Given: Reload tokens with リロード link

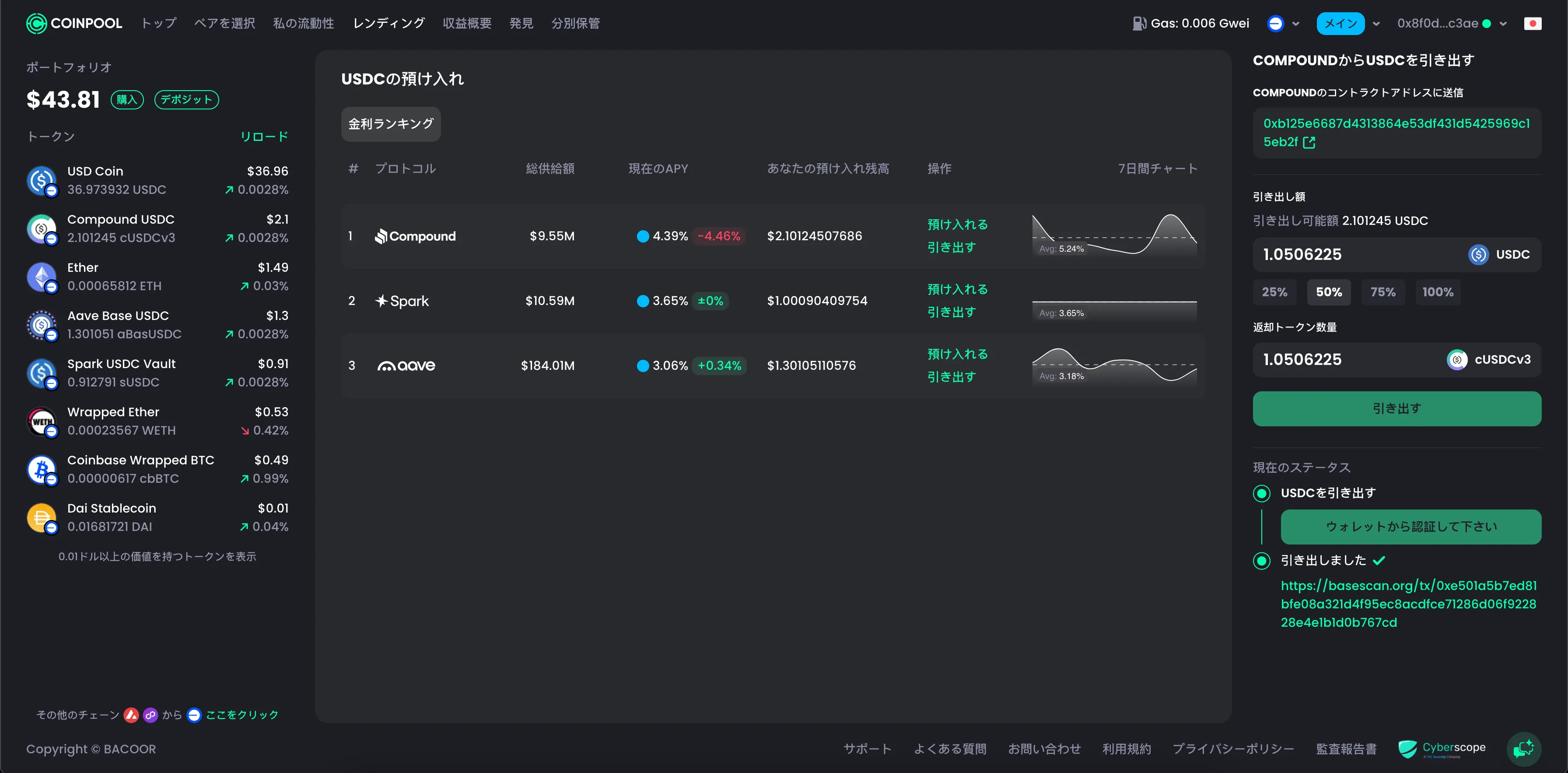Looking at the screenshot, I should click(x=264, y=137).
